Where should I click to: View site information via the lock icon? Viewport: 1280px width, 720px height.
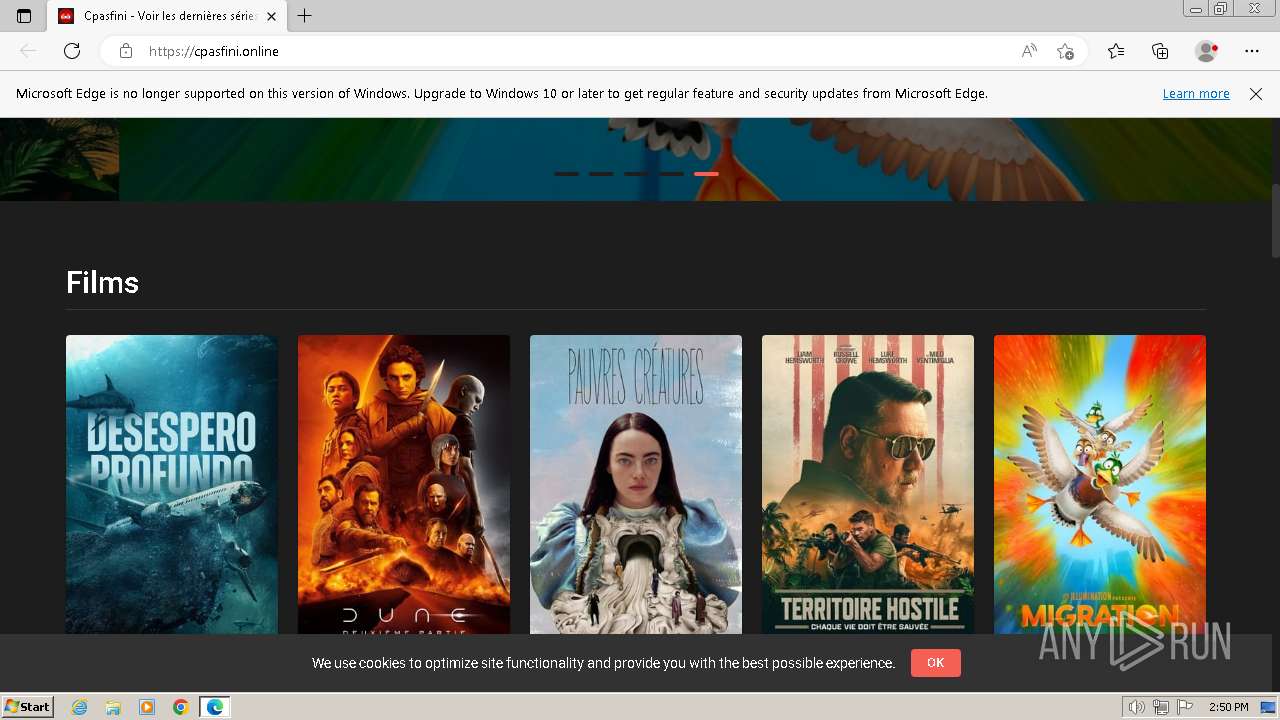point(126,51)
